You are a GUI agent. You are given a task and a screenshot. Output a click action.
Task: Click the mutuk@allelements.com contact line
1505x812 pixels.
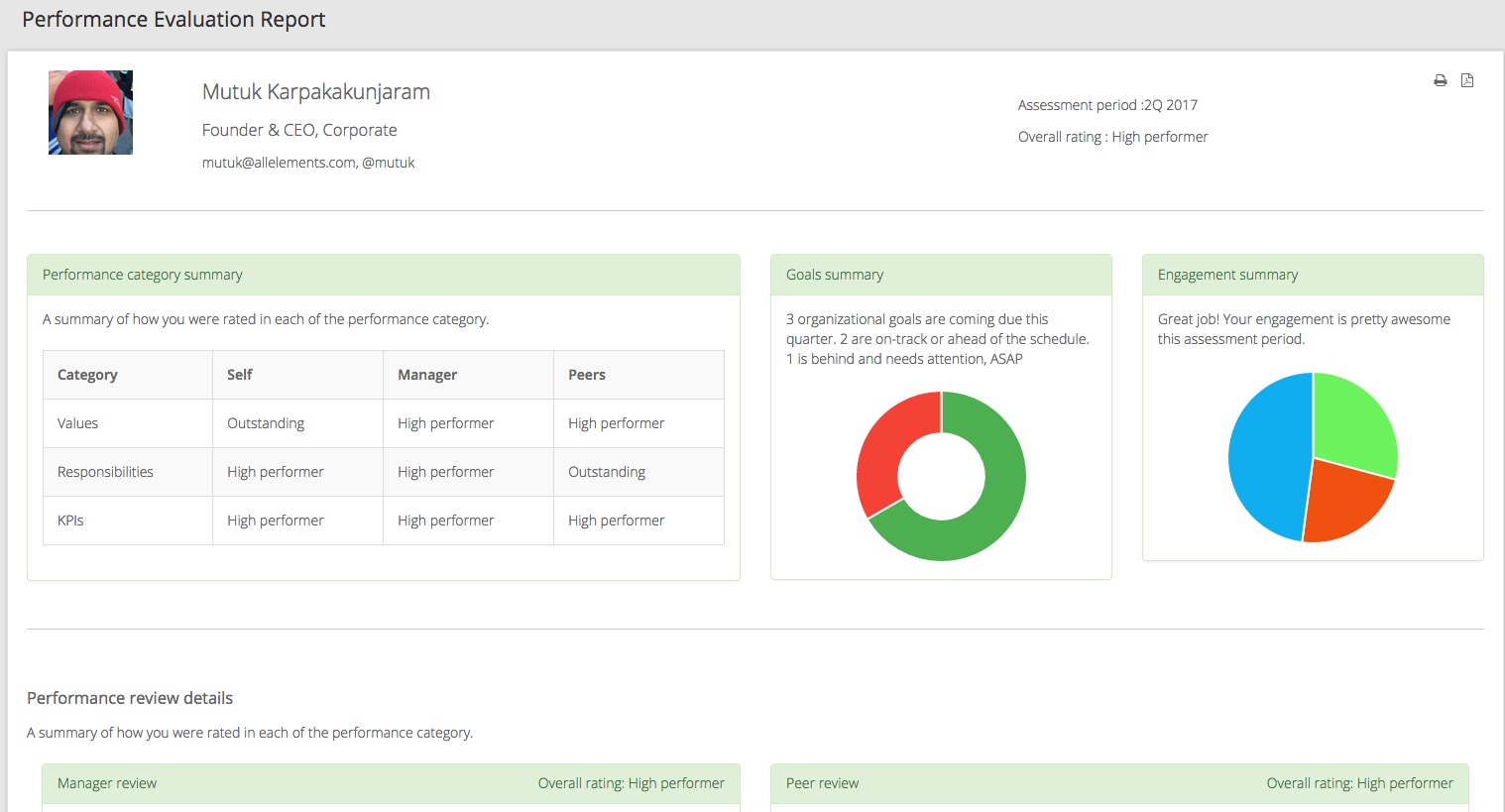(308, 163)
